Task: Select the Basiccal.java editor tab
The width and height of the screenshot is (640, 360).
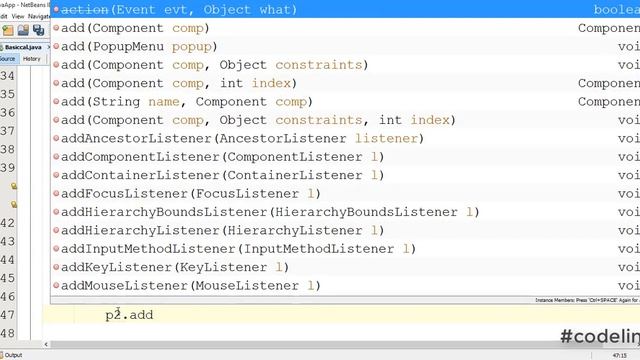Action: [x=23, y=47]
